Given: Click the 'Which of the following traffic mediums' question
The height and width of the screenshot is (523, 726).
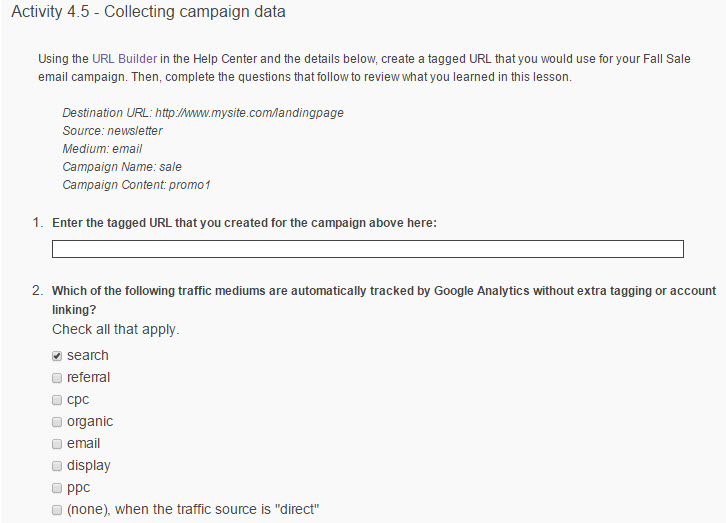Looking at the screenshot, I should [x=384, y=300].
